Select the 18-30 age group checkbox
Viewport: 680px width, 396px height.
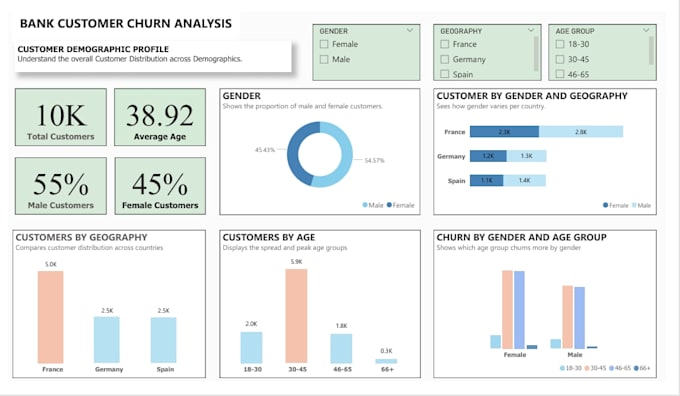tap(560, 44)
